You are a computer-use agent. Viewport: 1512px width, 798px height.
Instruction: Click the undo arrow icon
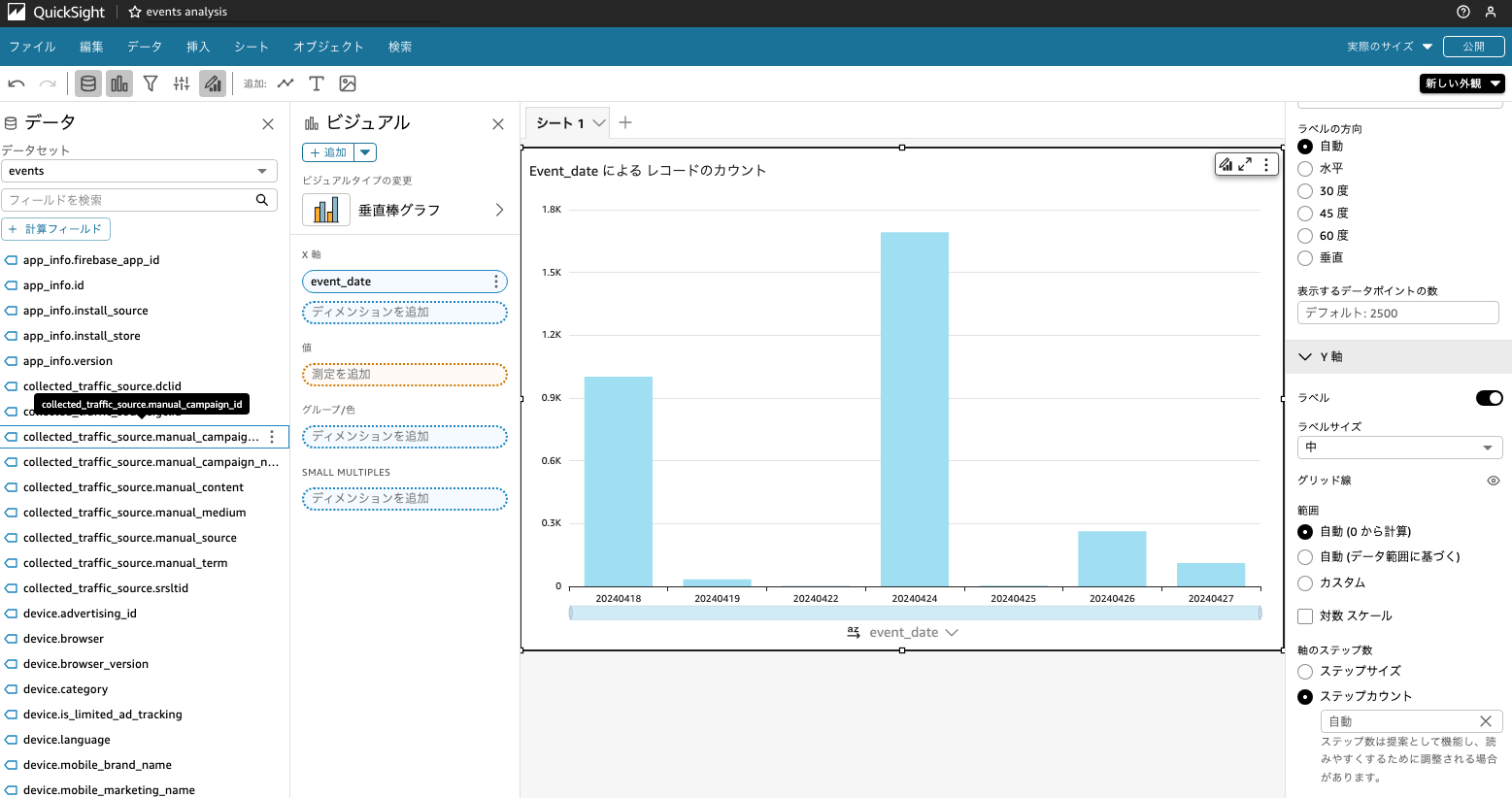17,83
